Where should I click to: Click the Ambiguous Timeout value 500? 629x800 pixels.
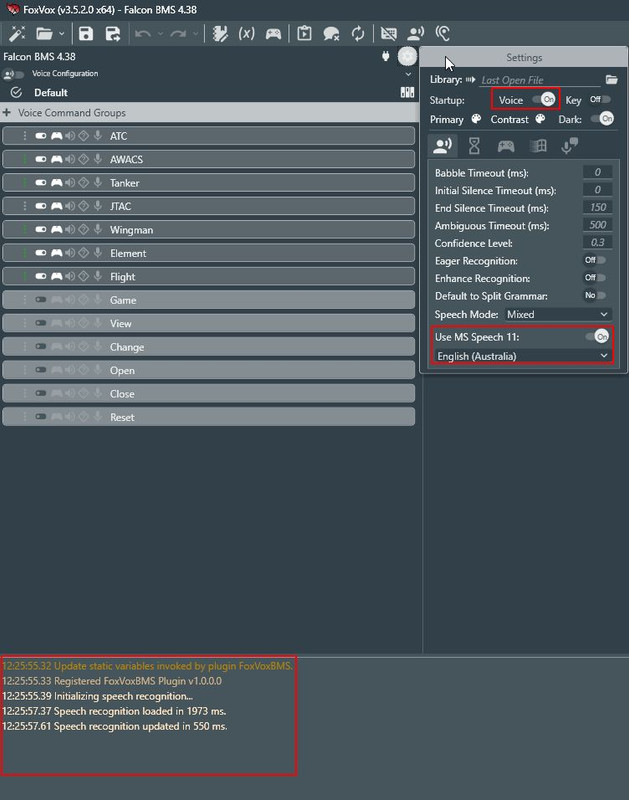(597, 225)
